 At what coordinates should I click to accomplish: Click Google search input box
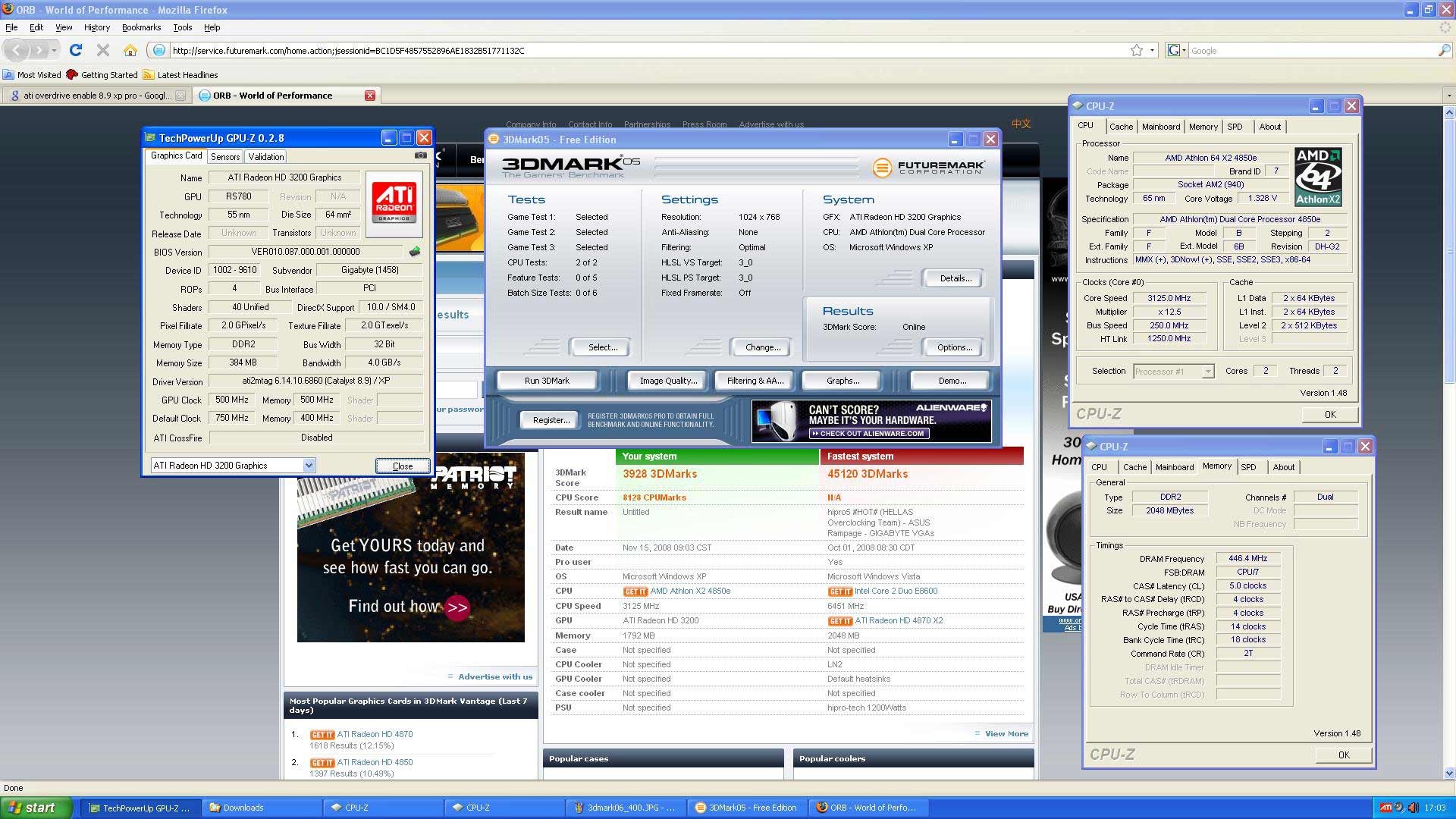1312,51
